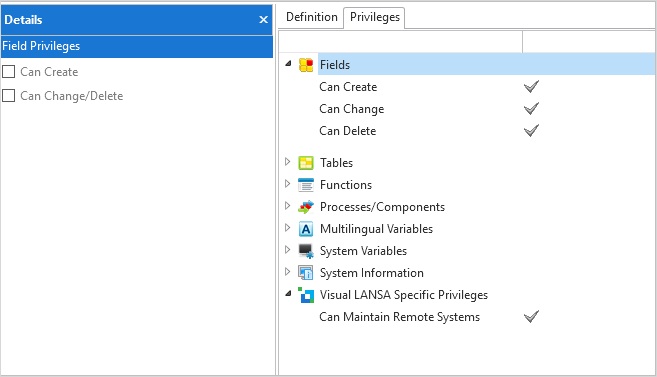Click the Fields category icon
657x377 pixels.
click(x=306, y=65)
